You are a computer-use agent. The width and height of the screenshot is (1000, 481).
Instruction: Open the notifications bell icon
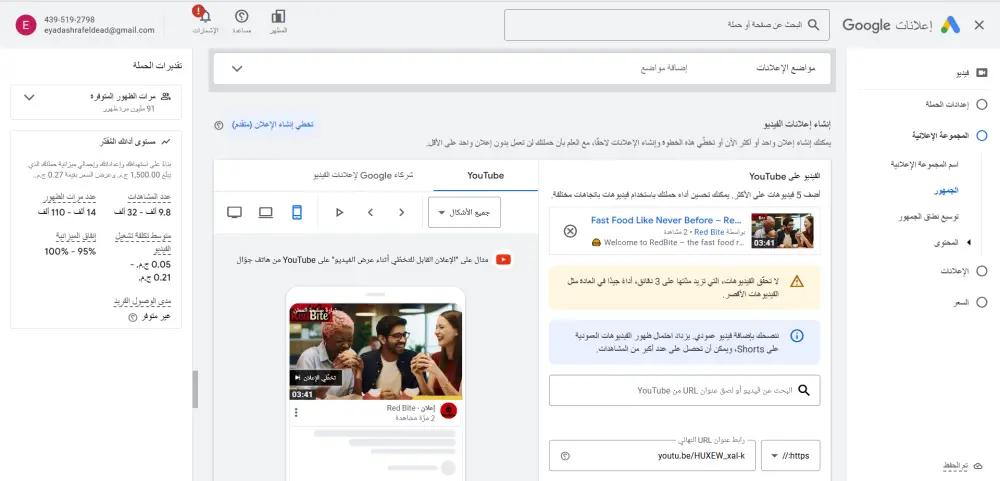click(204, 15)
